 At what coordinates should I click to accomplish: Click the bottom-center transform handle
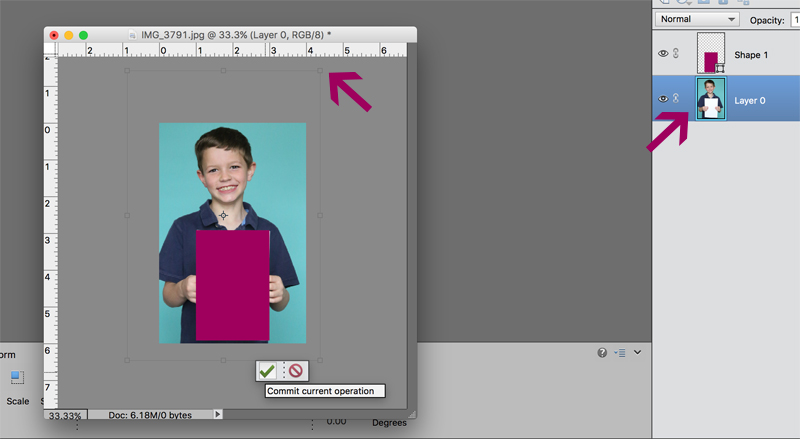223,360
